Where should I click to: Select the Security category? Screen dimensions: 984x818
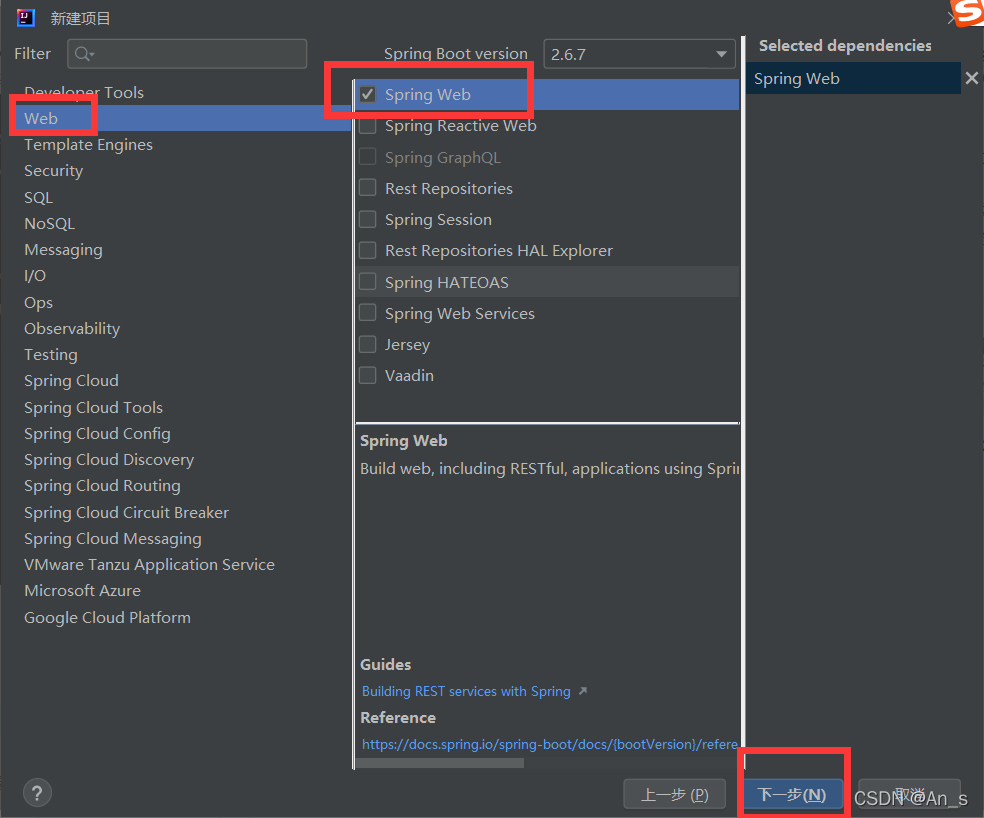pyautogui.click(x=53, y=171)
